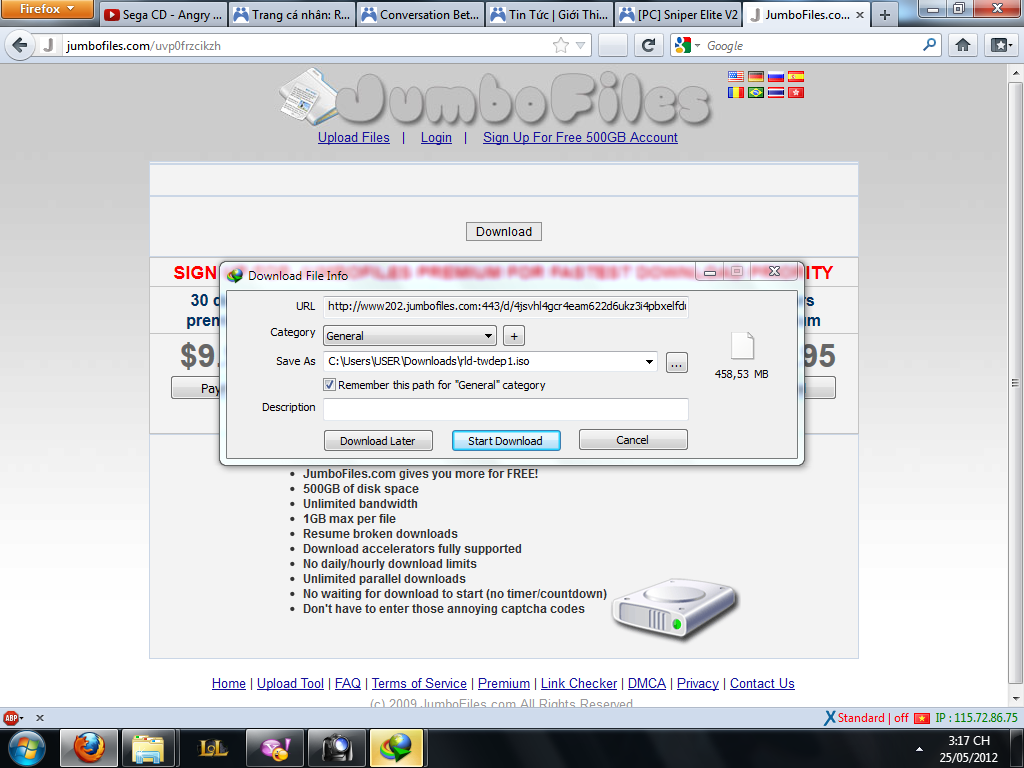Open Yahoo Messenger from the taskbar
Viewport: 1024px width, 768px height.
click(x=274, y=748)
